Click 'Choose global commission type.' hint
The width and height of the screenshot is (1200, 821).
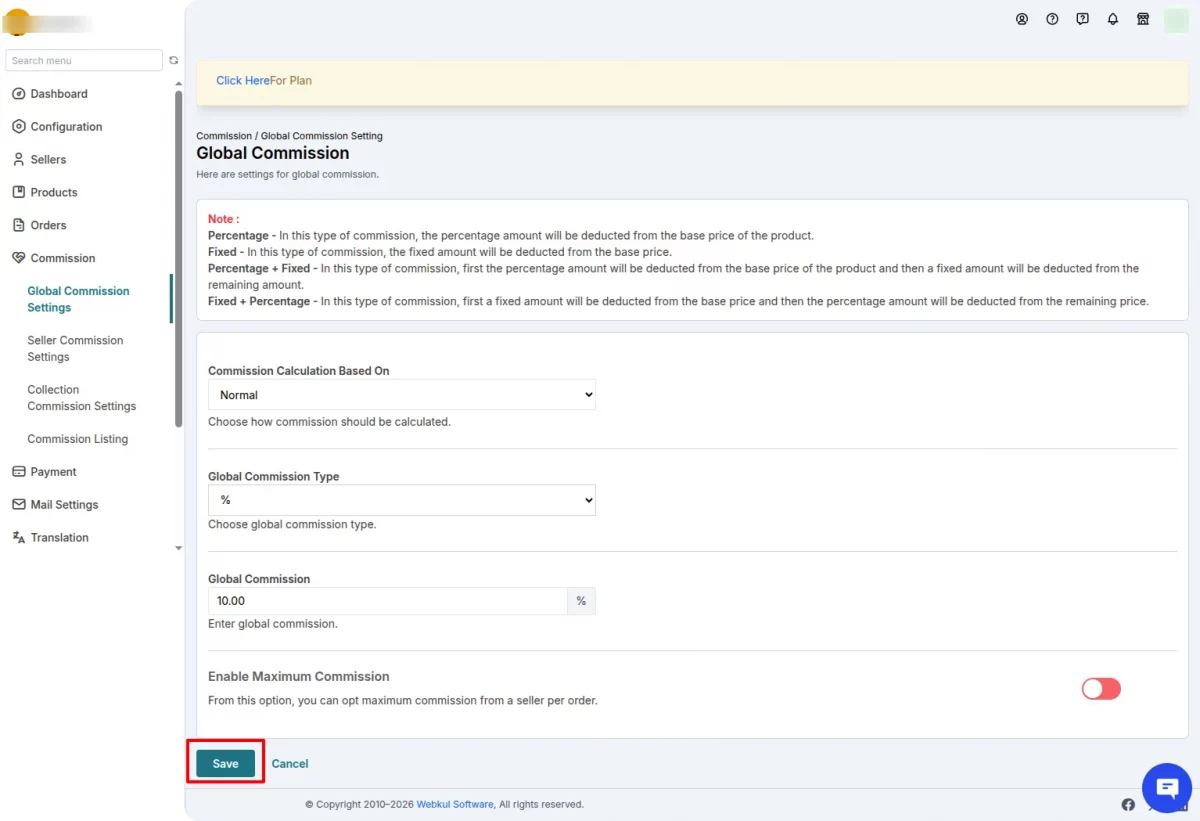(292, 524)
